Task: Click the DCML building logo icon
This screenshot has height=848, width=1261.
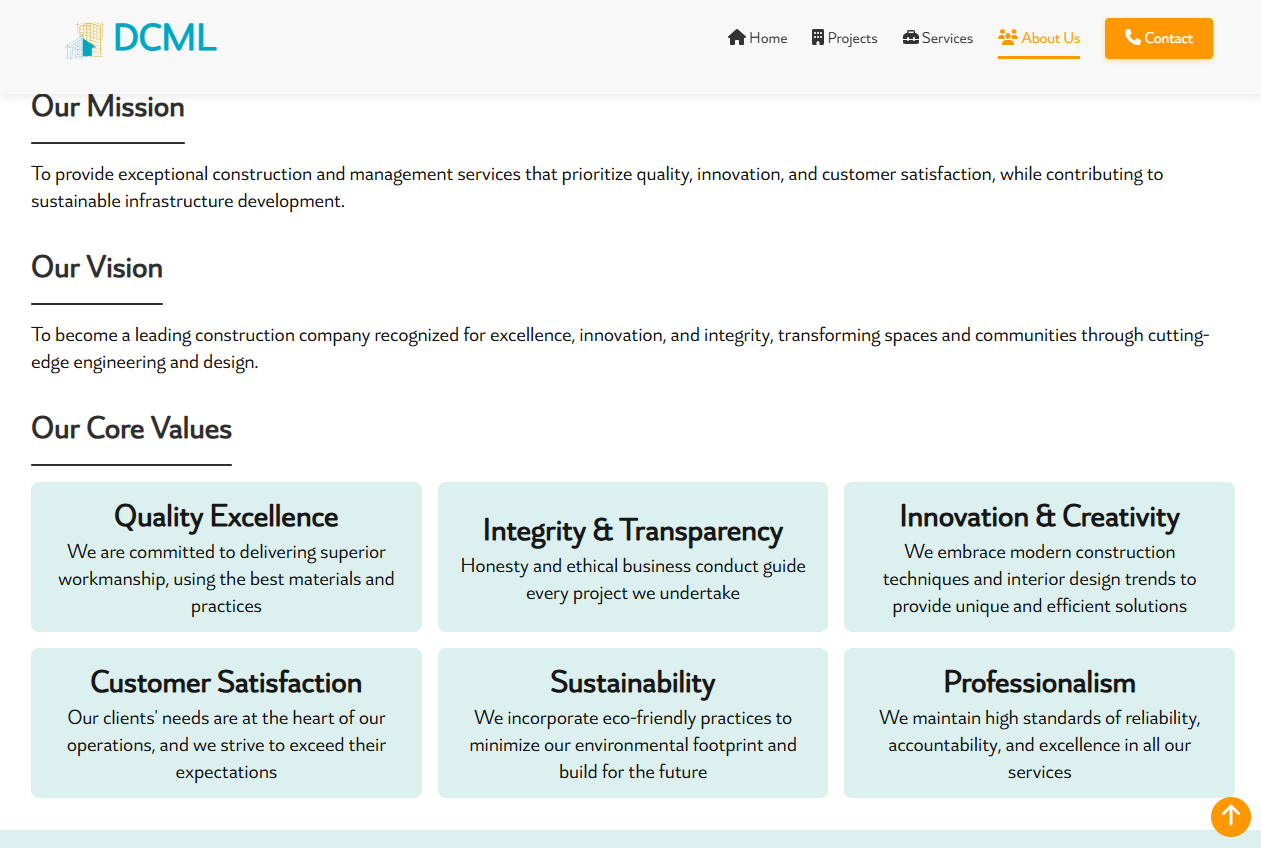Action: 85,40
